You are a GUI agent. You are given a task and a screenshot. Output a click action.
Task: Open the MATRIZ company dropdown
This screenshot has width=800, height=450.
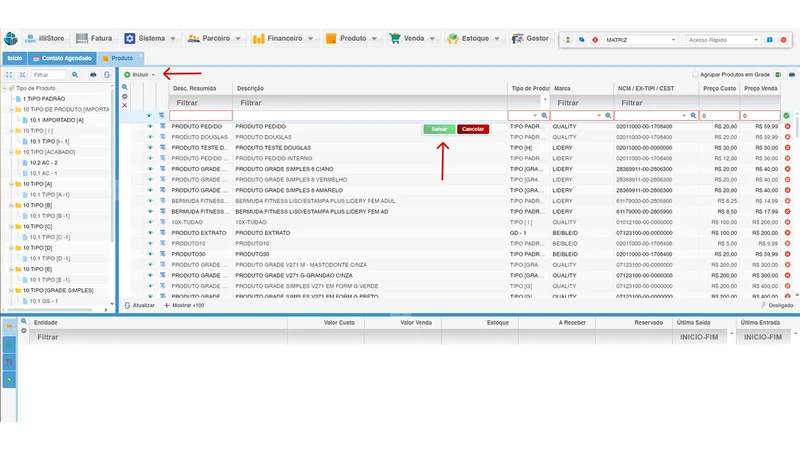[x=641, y=40]
